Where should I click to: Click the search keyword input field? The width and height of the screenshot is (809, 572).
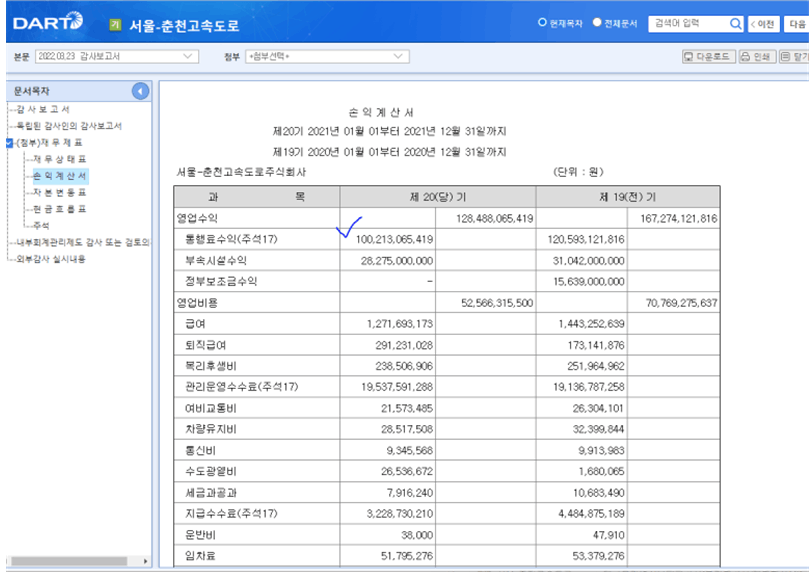point(689,24)
